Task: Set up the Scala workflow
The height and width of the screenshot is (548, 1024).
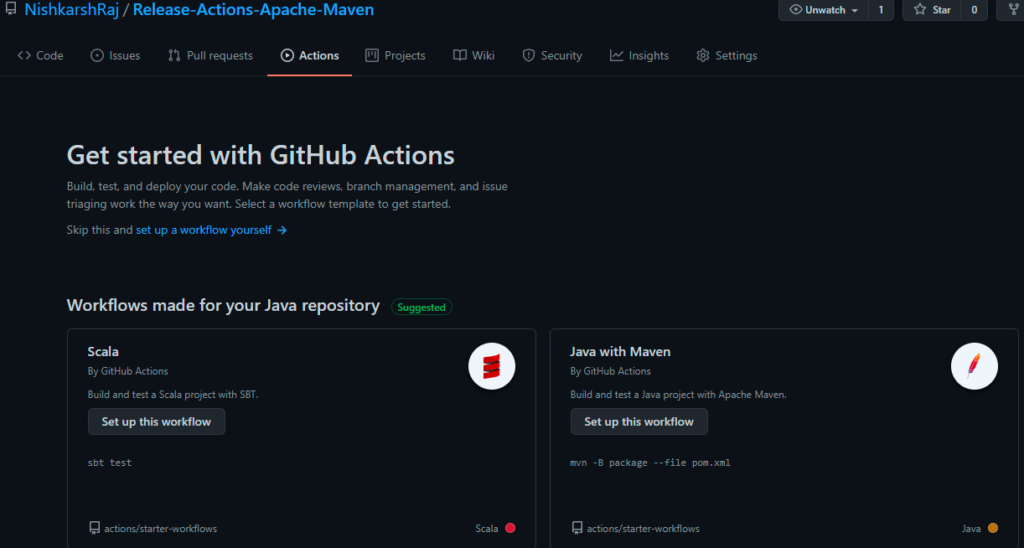Action: (156, 422)
